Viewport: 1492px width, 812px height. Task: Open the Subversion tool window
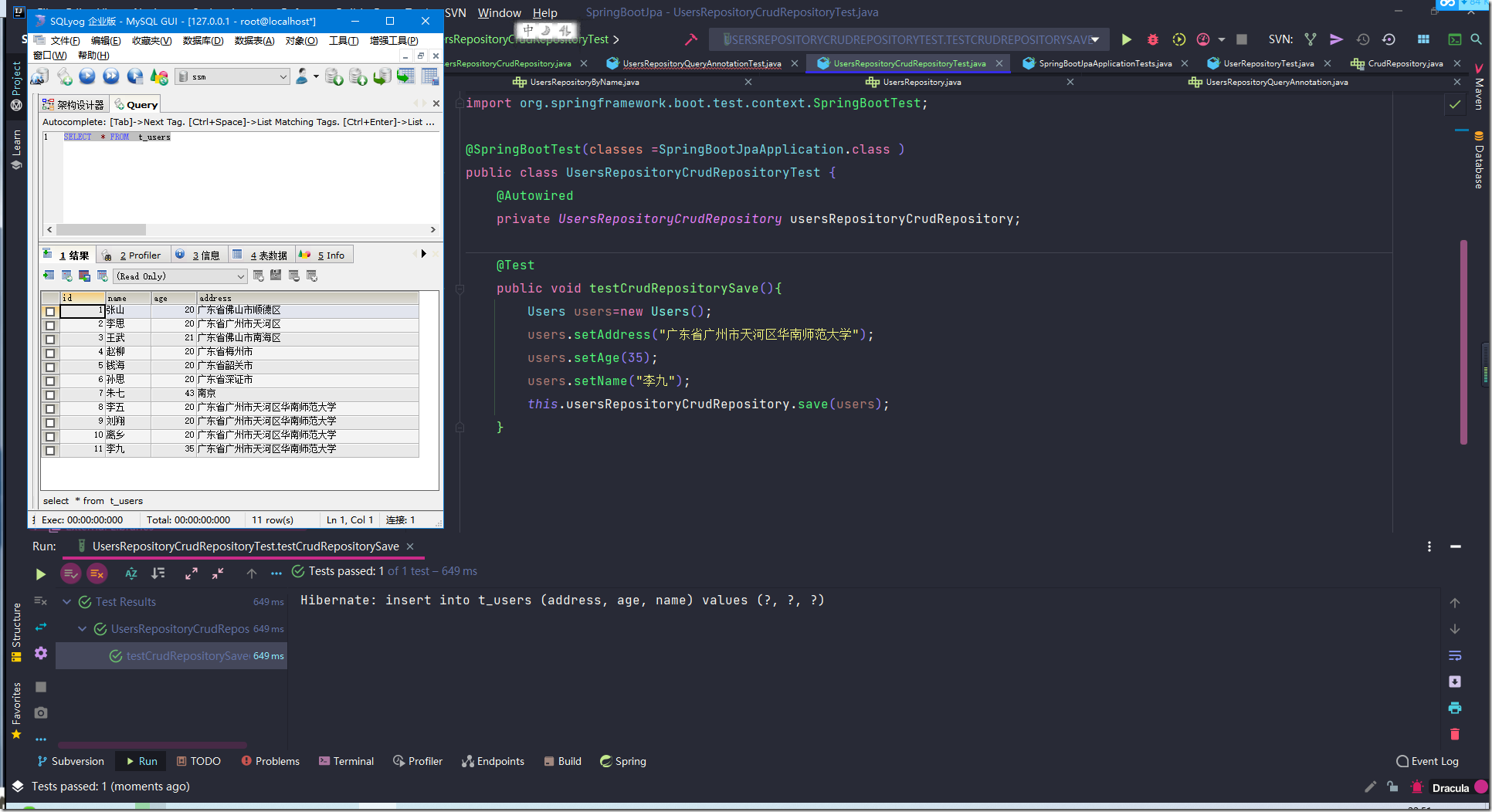click(70, 761)
